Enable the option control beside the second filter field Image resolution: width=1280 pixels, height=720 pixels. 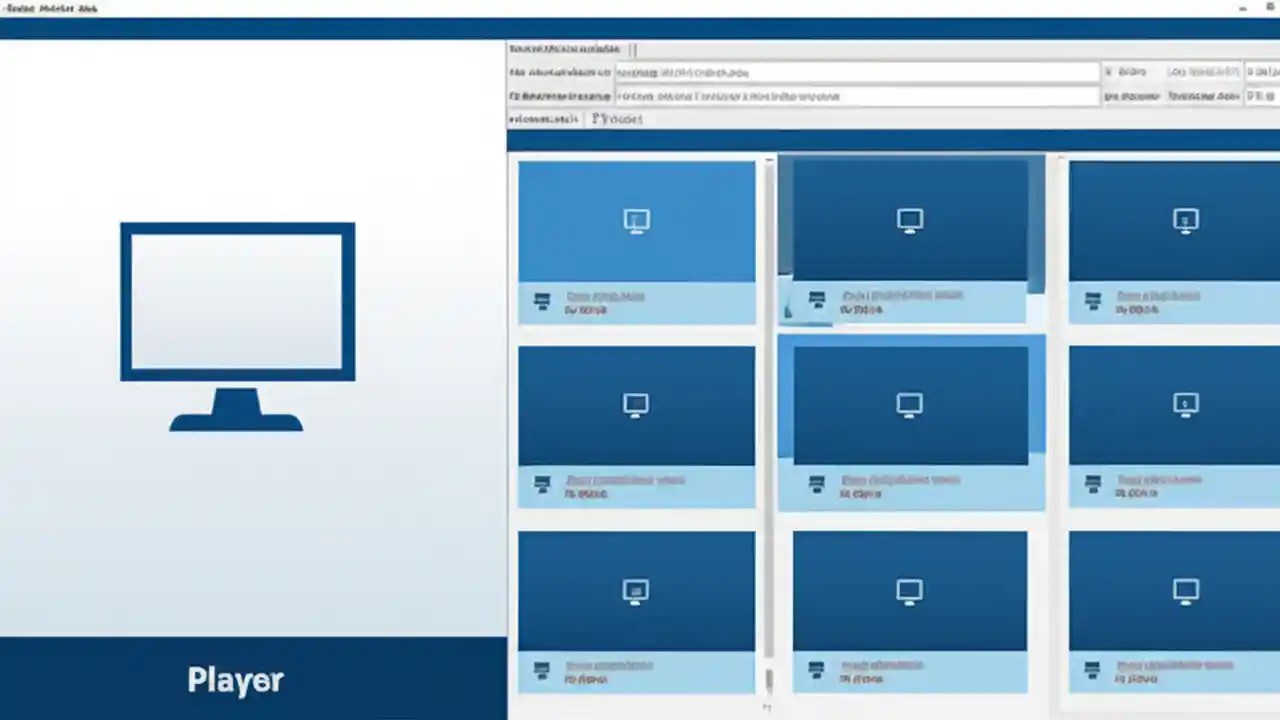click(1107, 95)
